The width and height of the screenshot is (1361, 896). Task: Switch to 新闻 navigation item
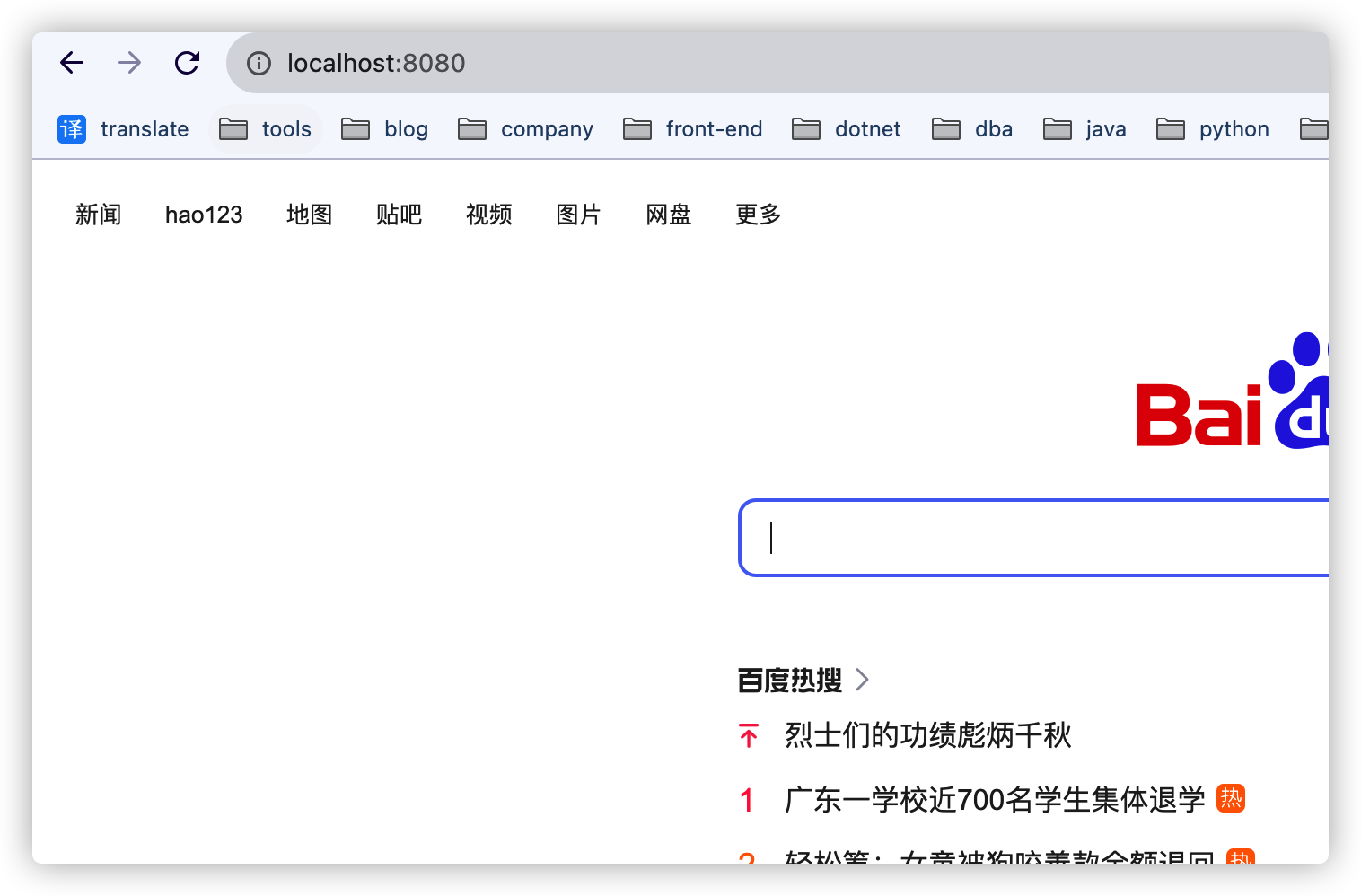[x=99, y=215]
